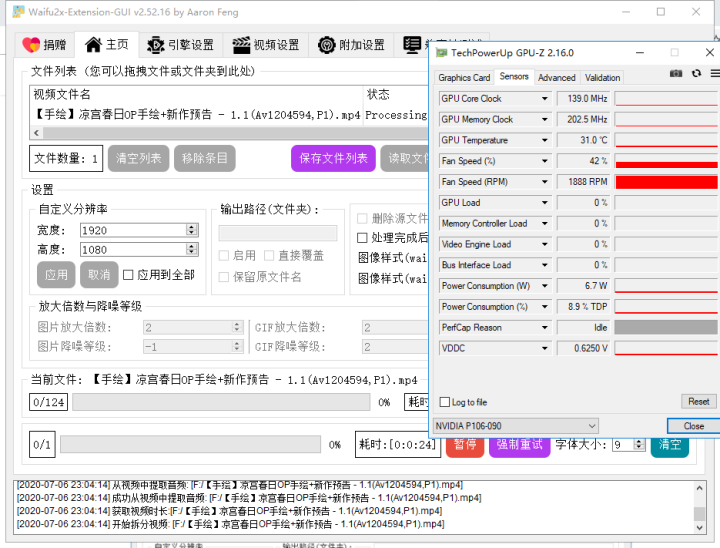The width and height of the screenshot is (720, 548).
Task: Expand the Memory Controller Load dropdown
Action: click(545, 223)
